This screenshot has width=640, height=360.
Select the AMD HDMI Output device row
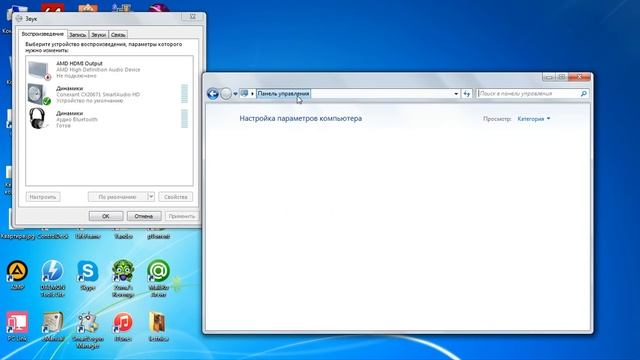[109, 69]
